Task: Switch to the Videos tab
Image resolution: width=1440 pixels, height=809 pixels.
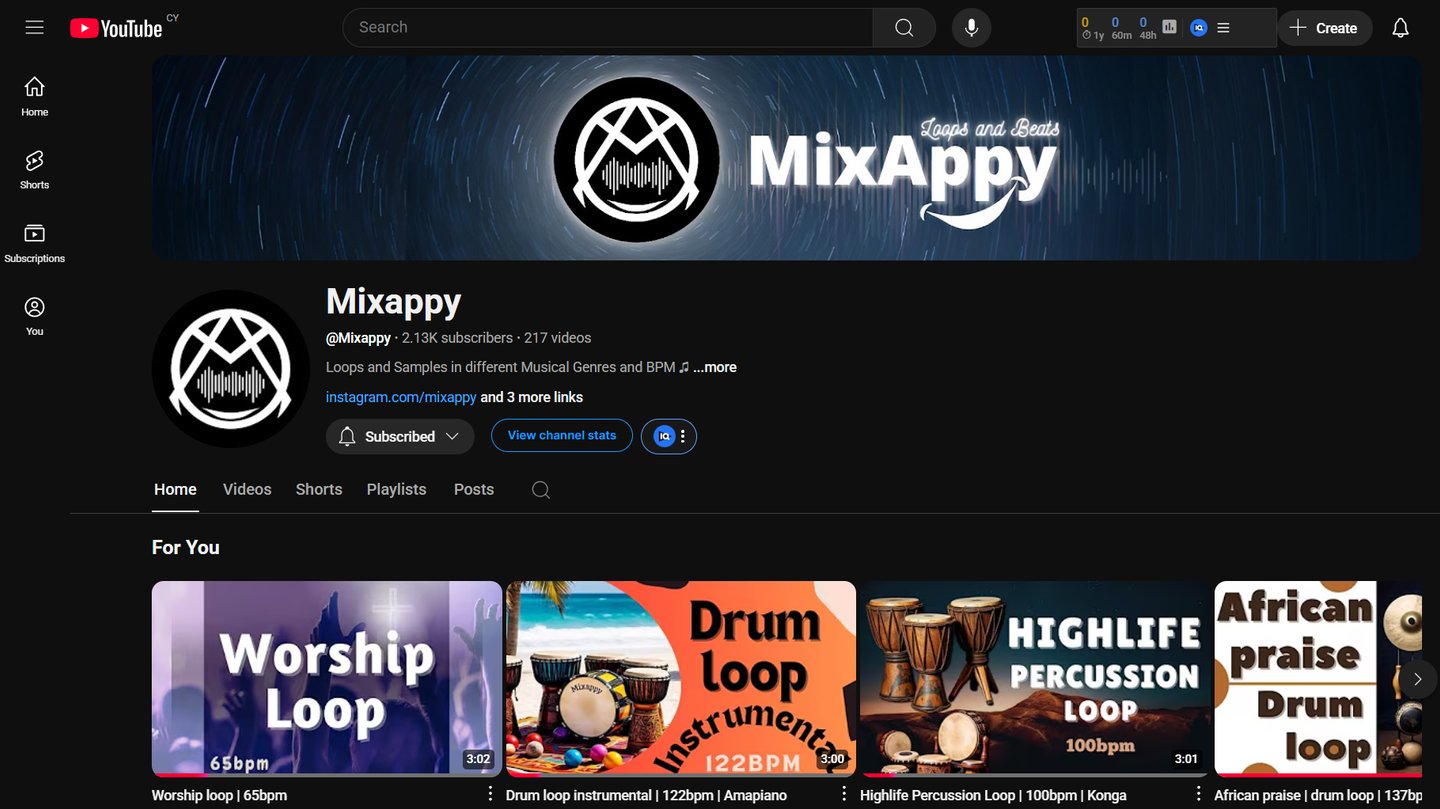Action: coord(247,490)
